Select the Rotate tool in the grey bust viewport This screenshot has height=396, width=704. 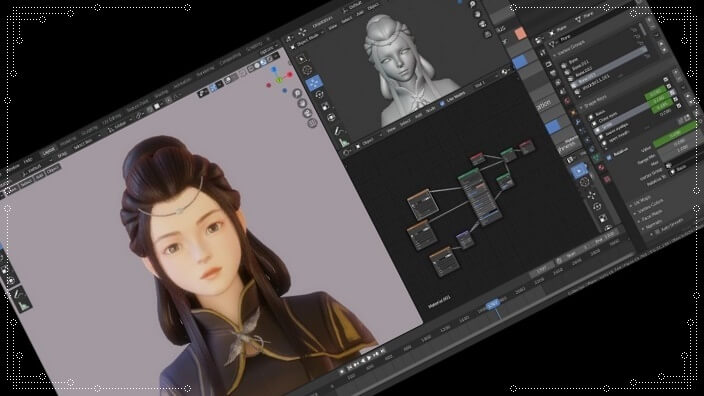tap(319, 95)
